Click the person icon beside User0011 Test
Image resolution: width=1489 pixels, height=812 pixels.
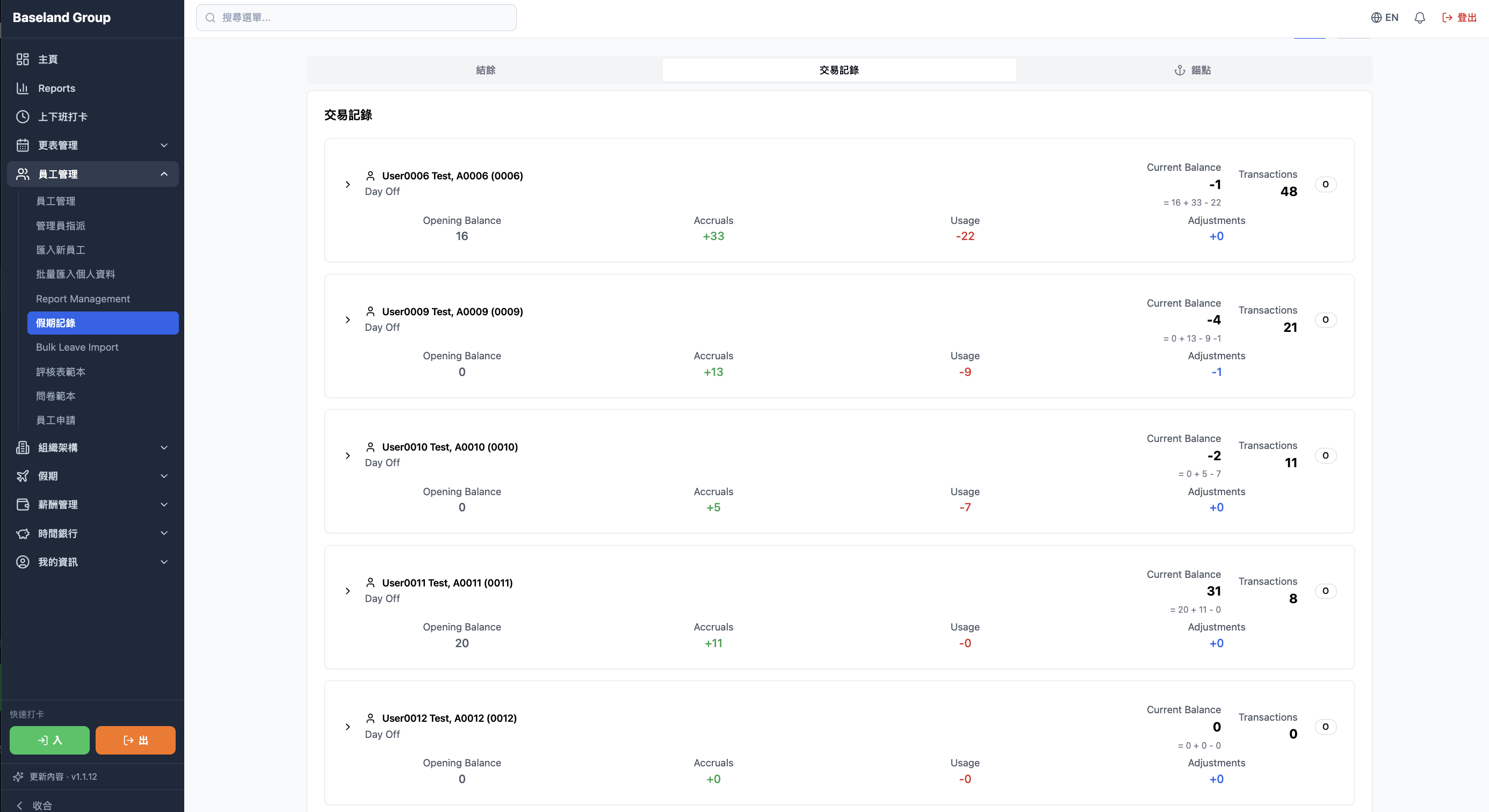point(371,583)
